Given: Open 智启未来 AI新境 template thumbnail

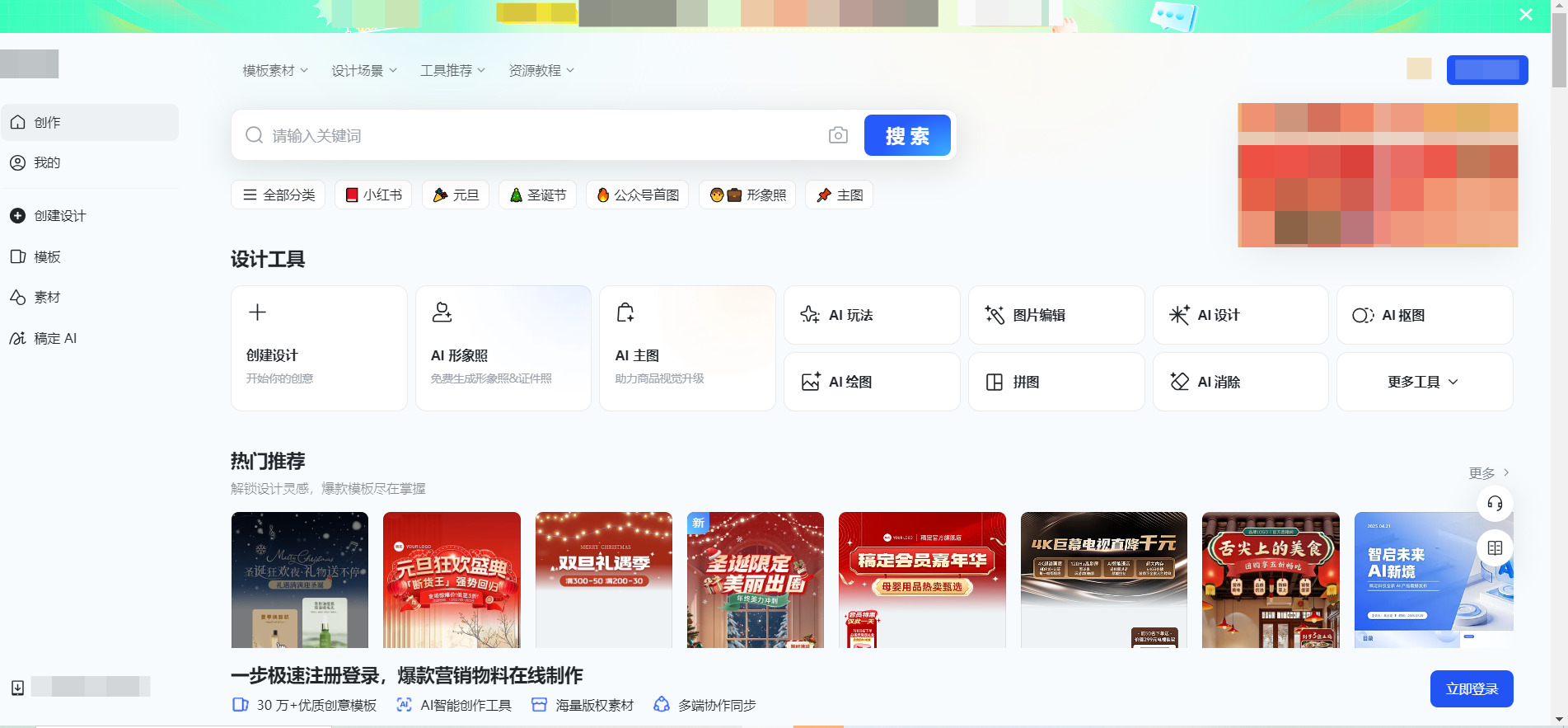Looking at the screenshot, I should point(1434,580).
